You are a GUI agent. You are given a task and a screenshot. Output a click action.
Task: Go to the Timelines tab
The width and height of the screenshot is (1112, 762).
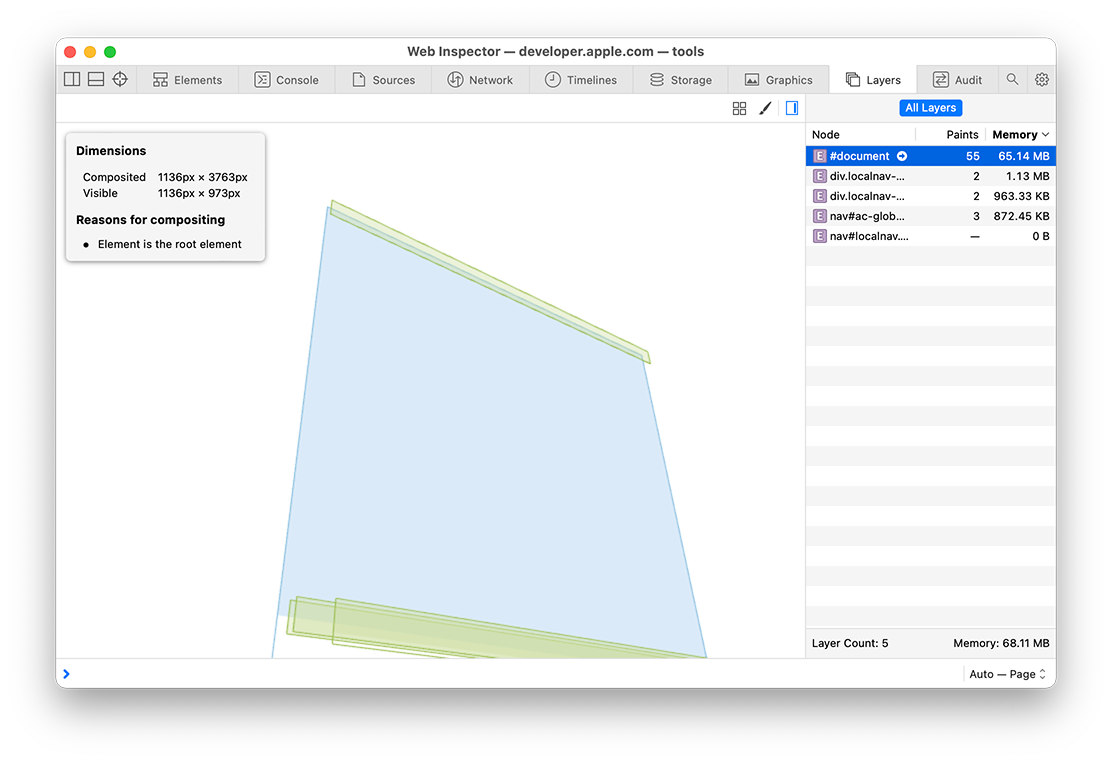click(x=581, y=80)
